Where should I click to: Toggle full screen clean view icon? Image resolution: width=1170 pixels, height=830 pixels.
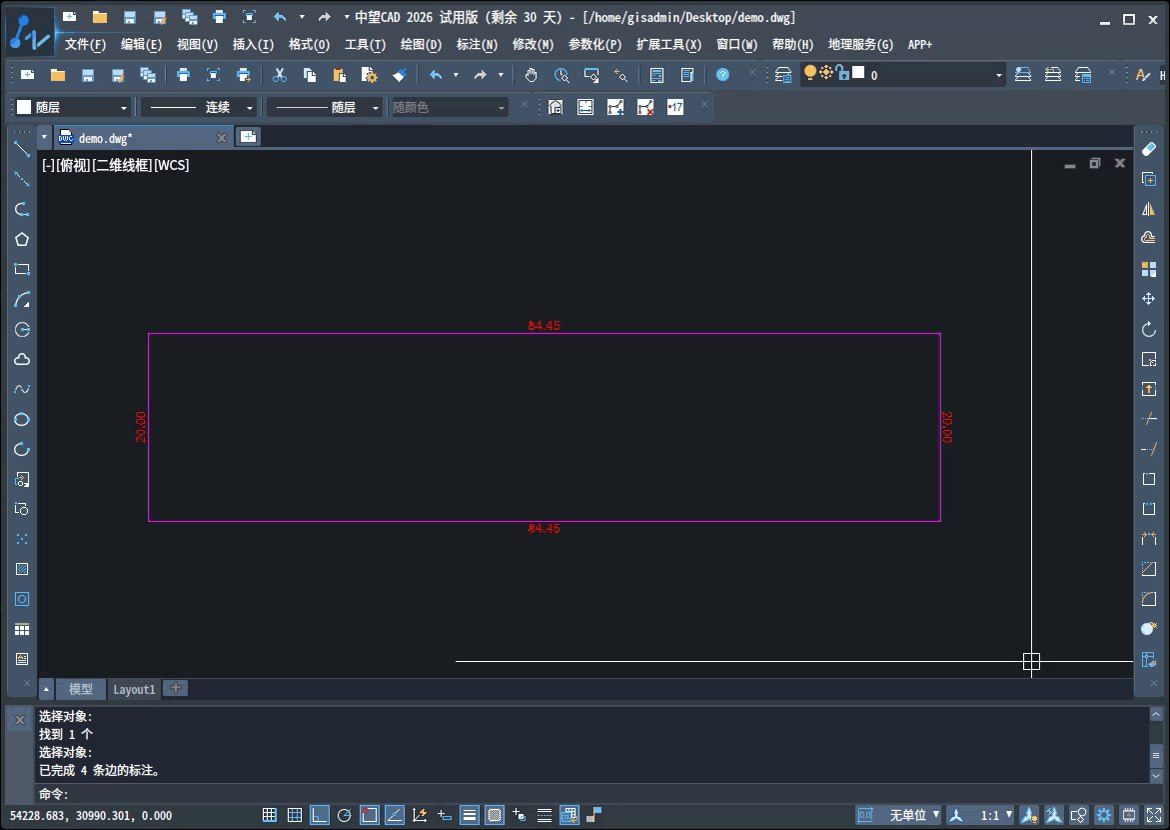[x=1154, y=815]
